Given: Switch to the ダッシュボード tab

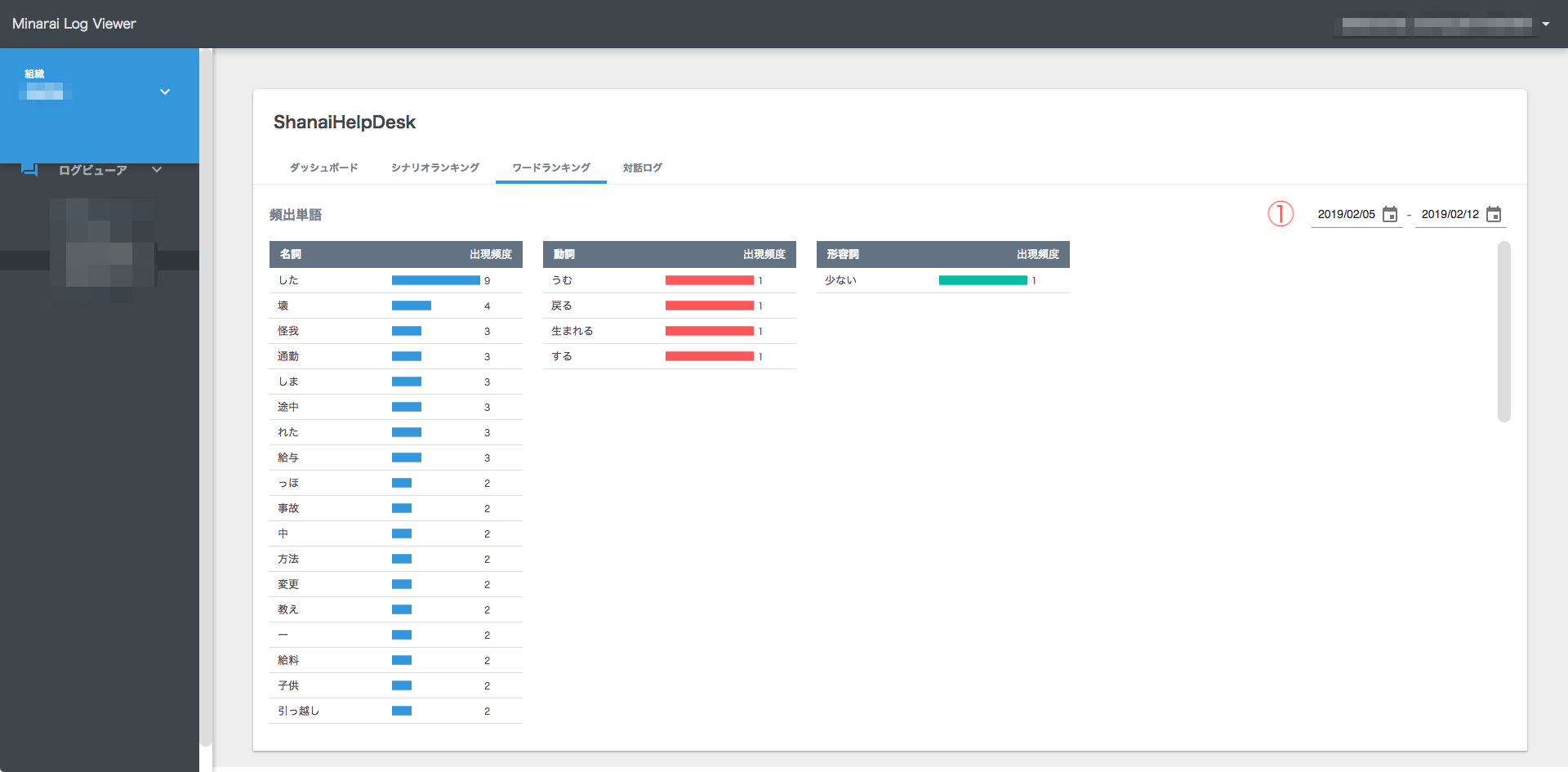Looking at the screenshot, I should tap(323, 167).
